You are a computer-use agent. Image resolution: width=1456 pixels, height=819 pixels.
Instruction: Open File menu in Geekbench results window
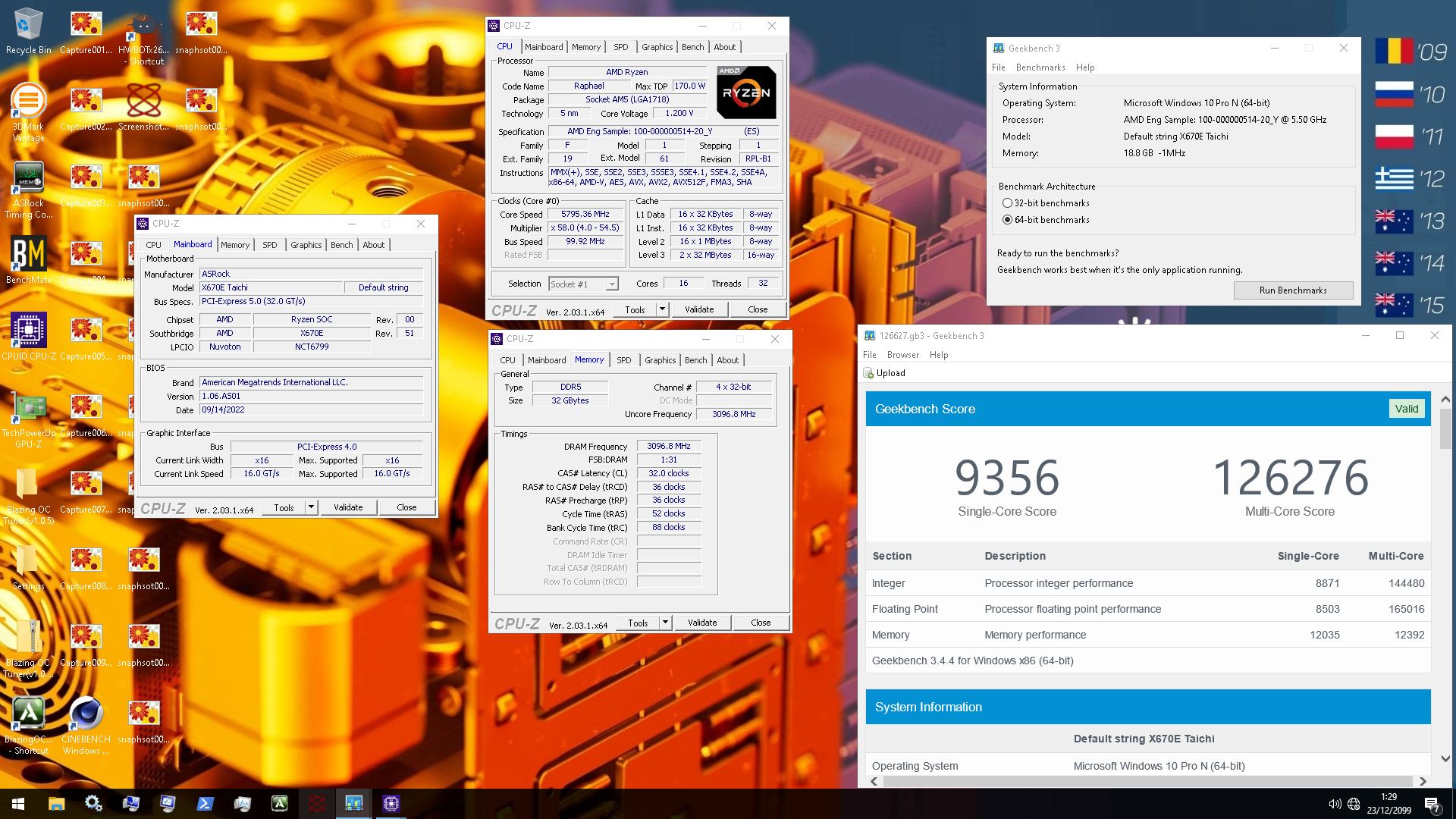tap(869, 355)
